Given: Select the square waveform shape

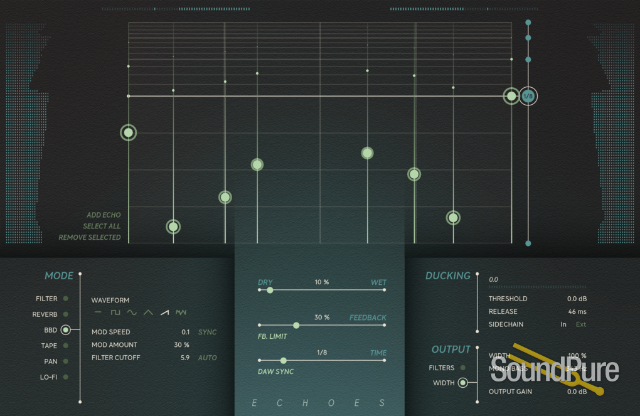Looking at the screenshot, I should (x=113, y=314).
